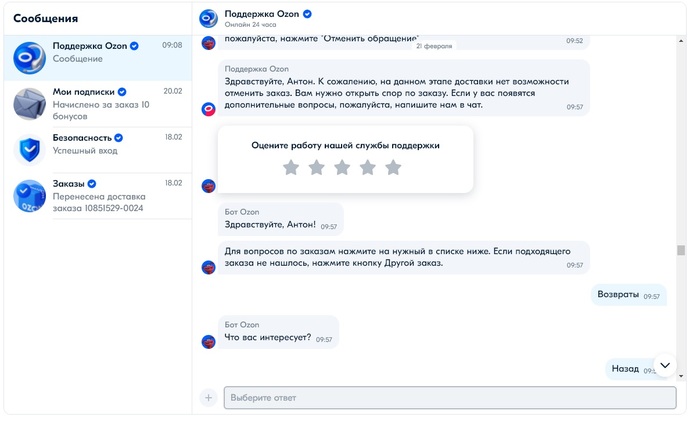Click 'Оцените работу нашей службы поддержки' text
The image size is (700, 421).
346,146
